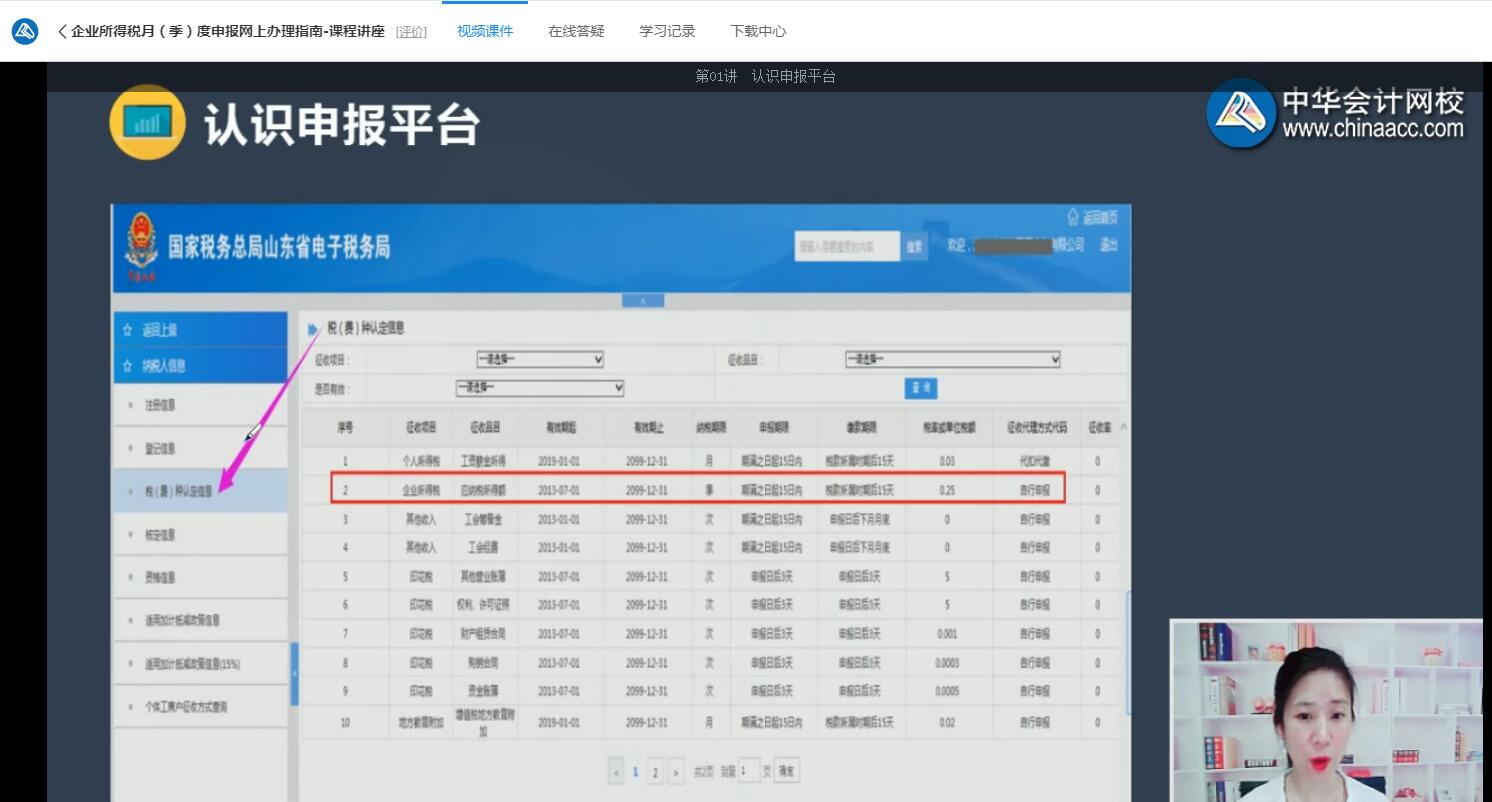
Task: Go back using the chevron before course title
Action: pyautogui.click(x=62, y=31)
